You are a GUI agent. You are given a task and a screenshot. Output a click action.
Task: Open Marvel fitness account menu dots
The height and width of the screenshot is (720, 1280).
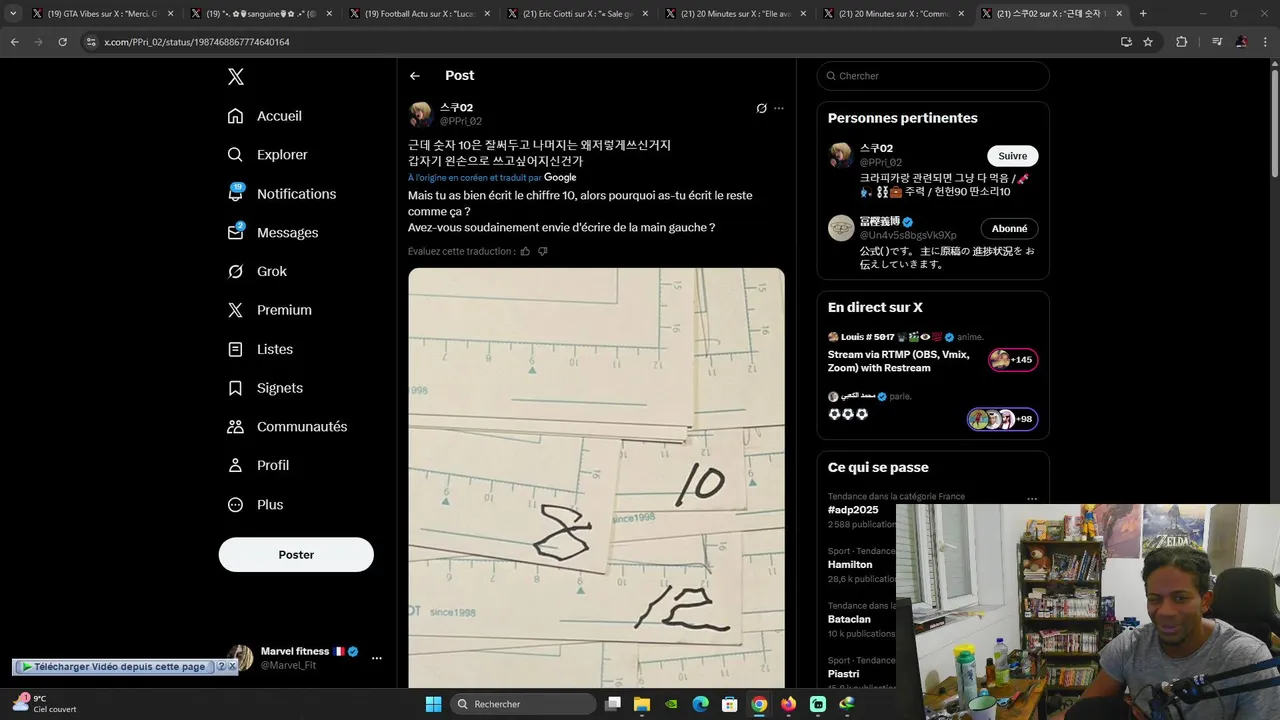377,658
